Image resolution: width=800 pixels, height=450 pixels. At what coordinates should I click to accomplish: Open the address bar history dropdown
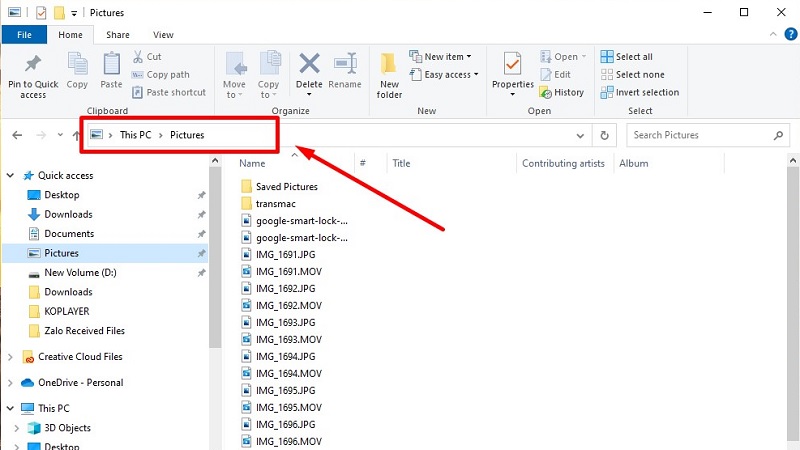pos(580,135)
